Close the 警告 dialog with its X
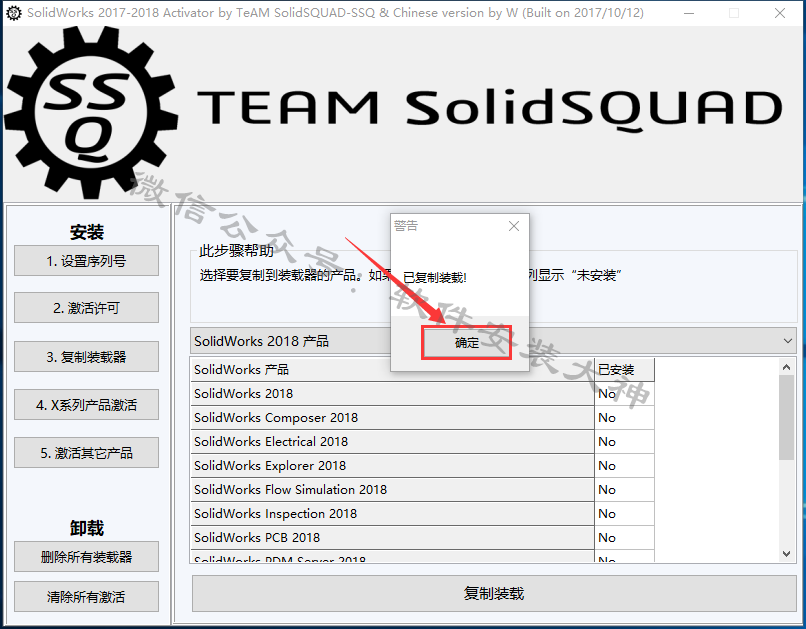 [x=514, y=226]
